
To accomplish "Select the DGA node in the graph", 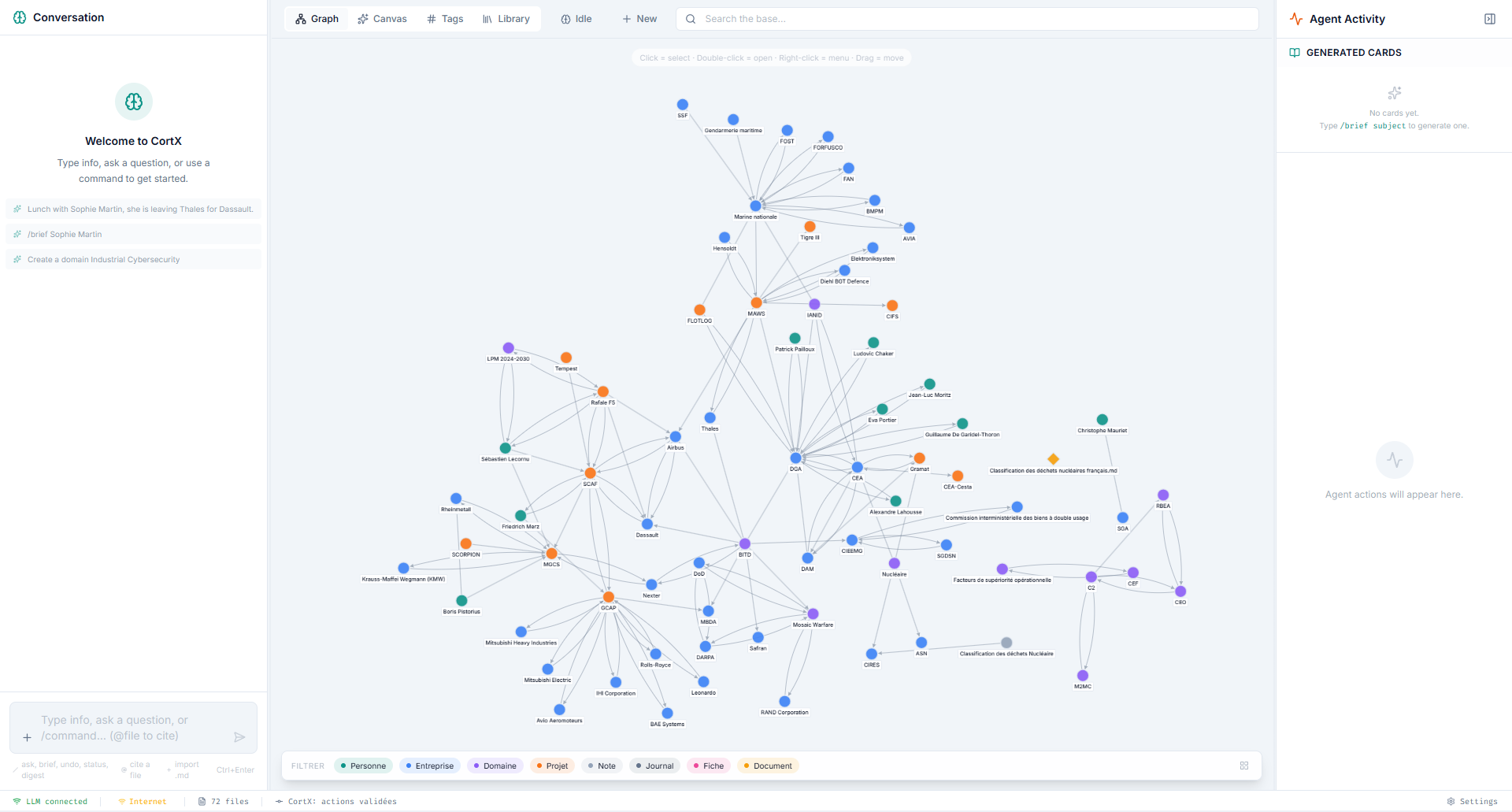I will tap(795, 457).
